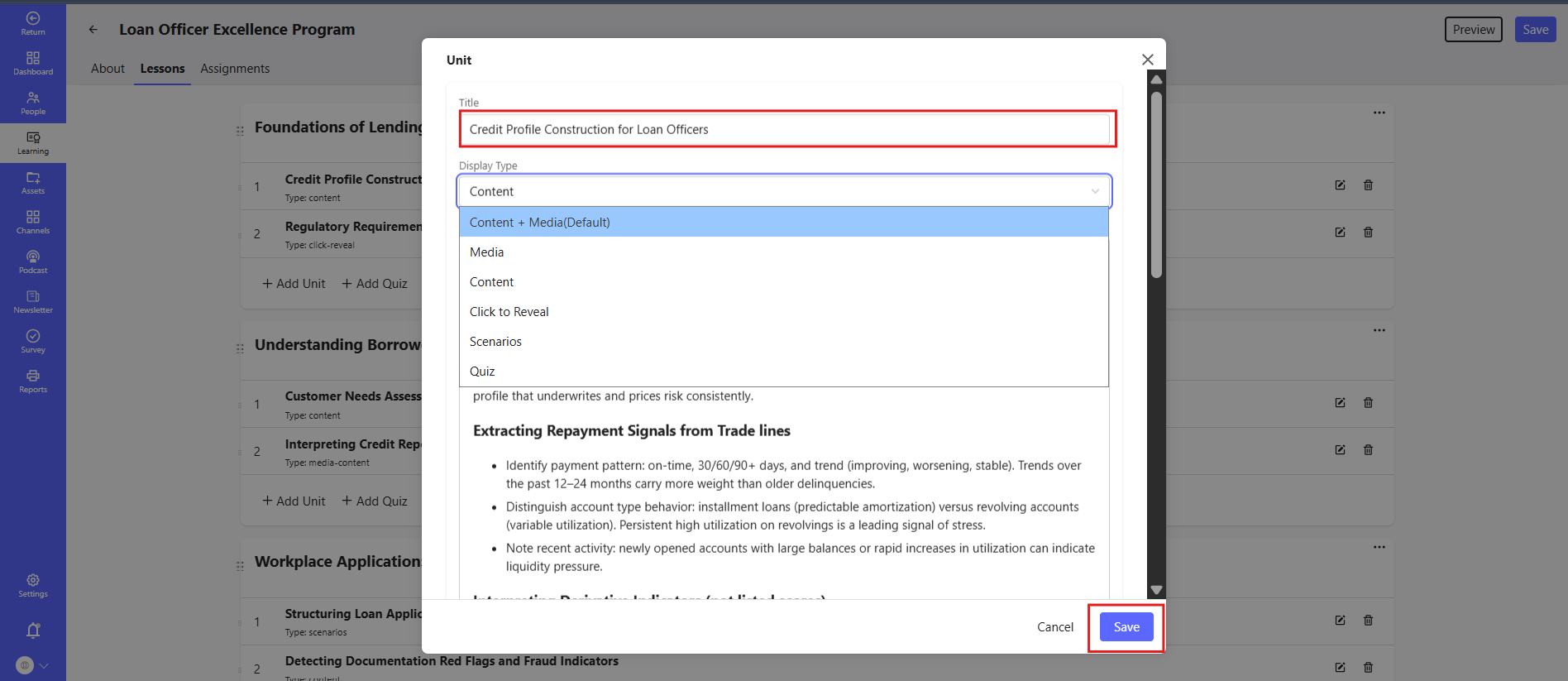Open the Dashboard sidebar icon
The image size is (1568, 681).
(33, 64)
